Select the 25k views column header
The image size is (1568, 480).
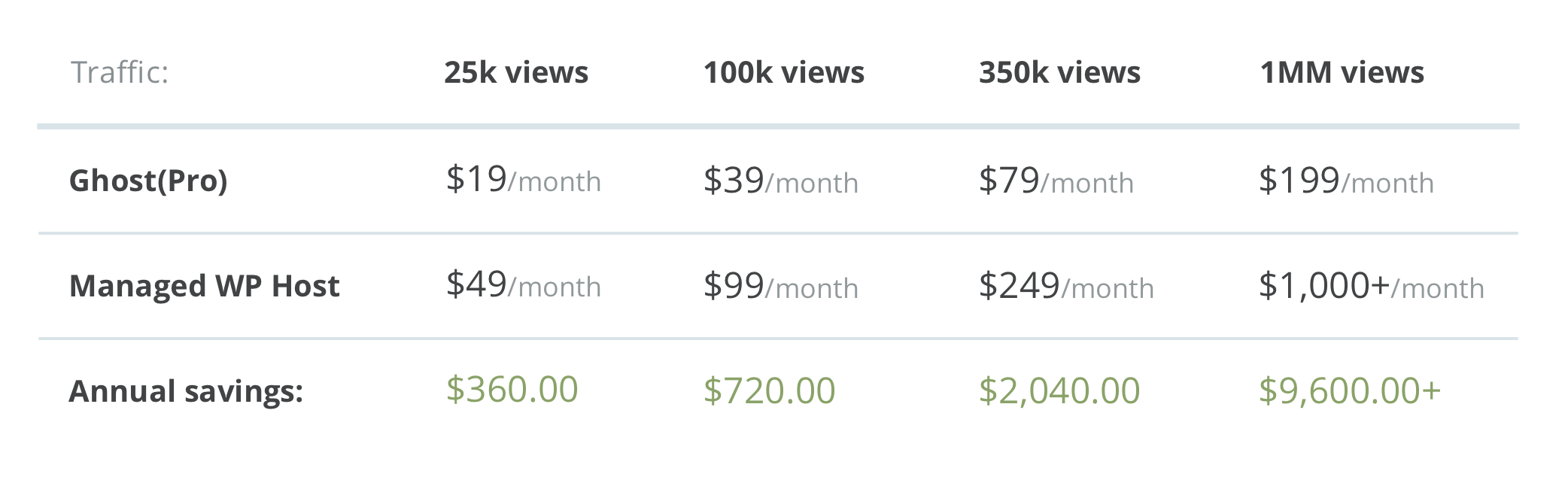pos(516,73)
